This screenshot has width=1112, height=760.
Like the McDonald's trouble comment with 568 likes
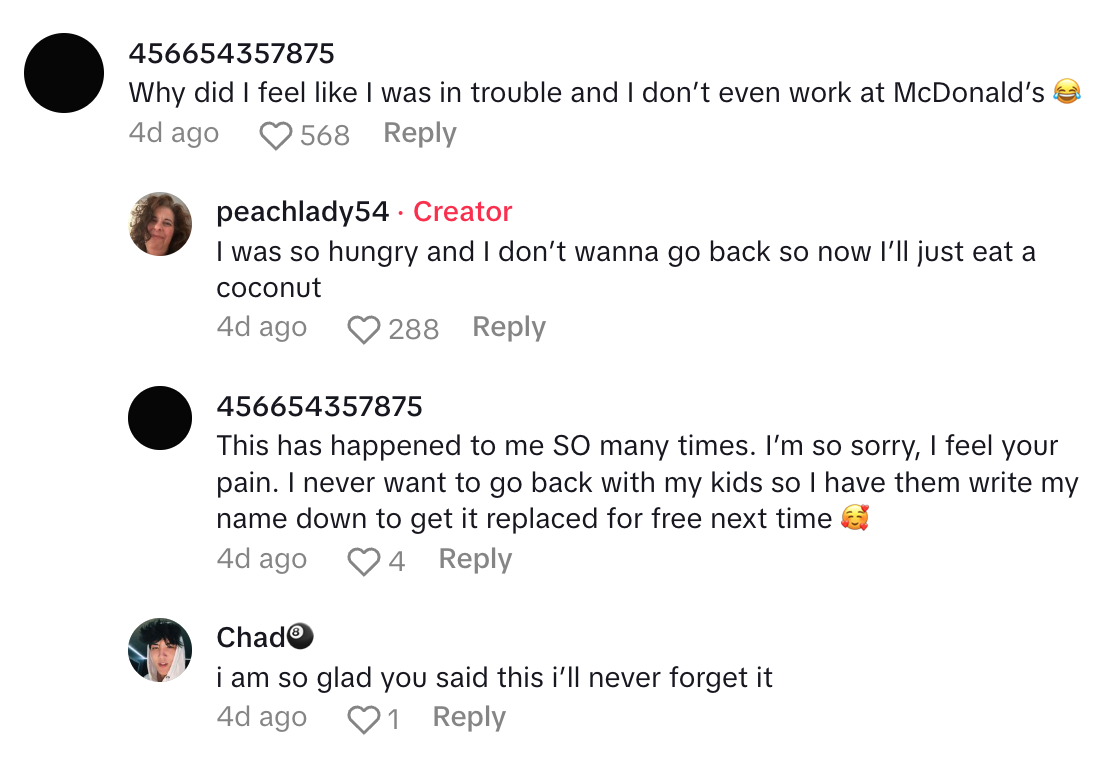pyautogui.click(x=275, y=135)
